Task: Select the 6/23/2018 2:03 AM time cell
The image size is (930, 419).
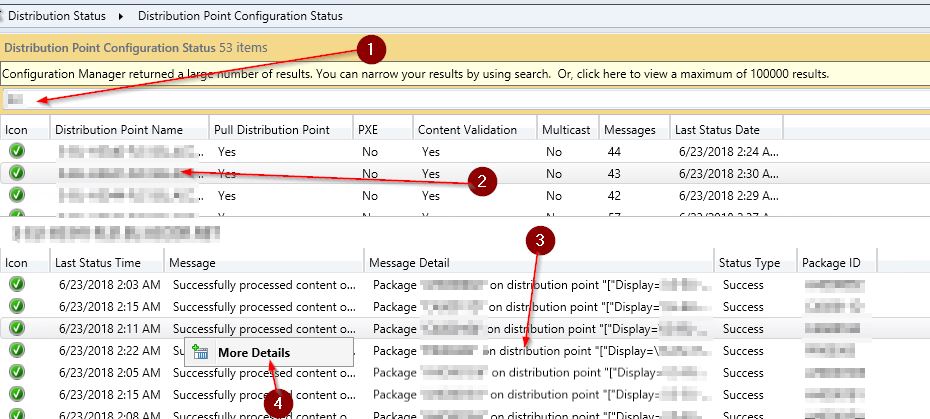Action: pyautogui.click(x=110, y=285)
